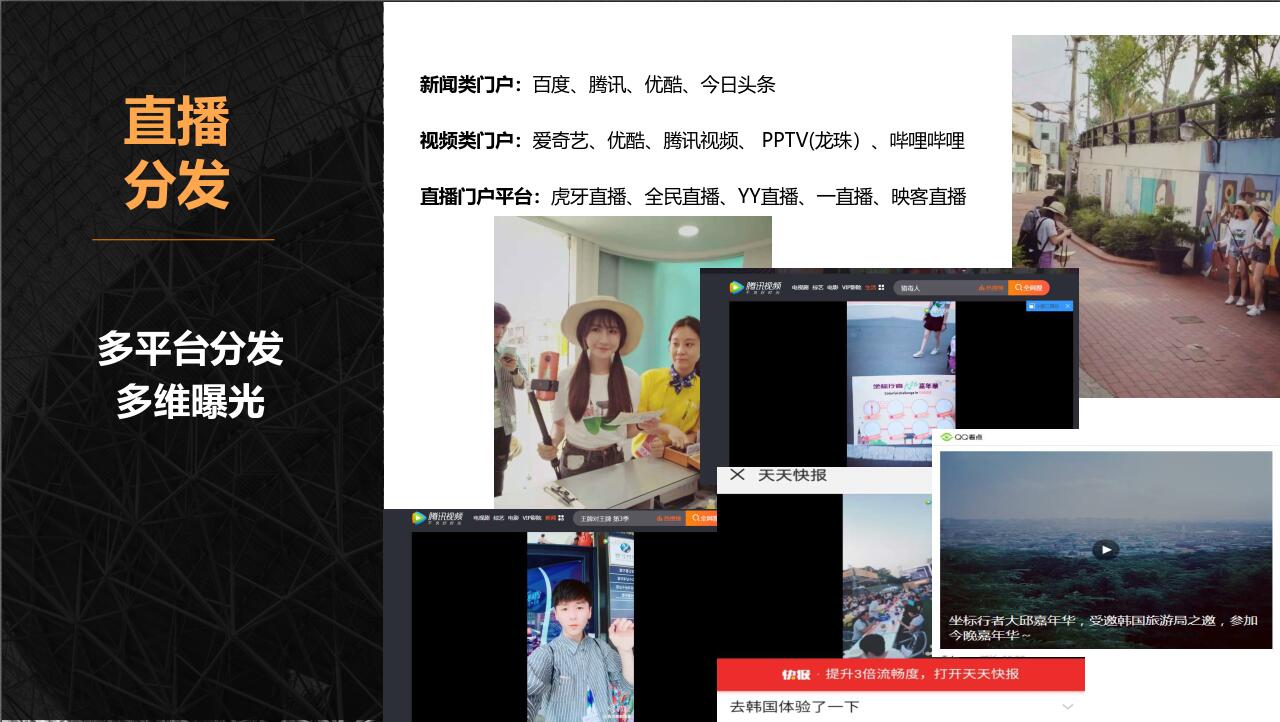The width and height of the screenshot is (1280, 722).
Task: Click the 多平台分发 subtitle text
Action: pos(190,349)
